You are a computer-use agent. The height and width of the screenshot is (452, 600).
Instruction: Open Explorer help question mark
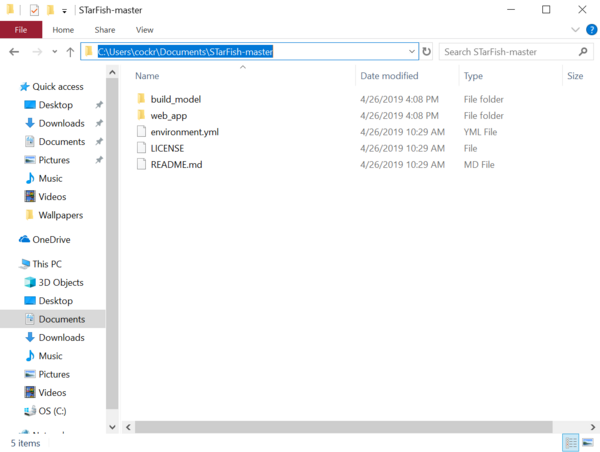[x=591, y=29]
